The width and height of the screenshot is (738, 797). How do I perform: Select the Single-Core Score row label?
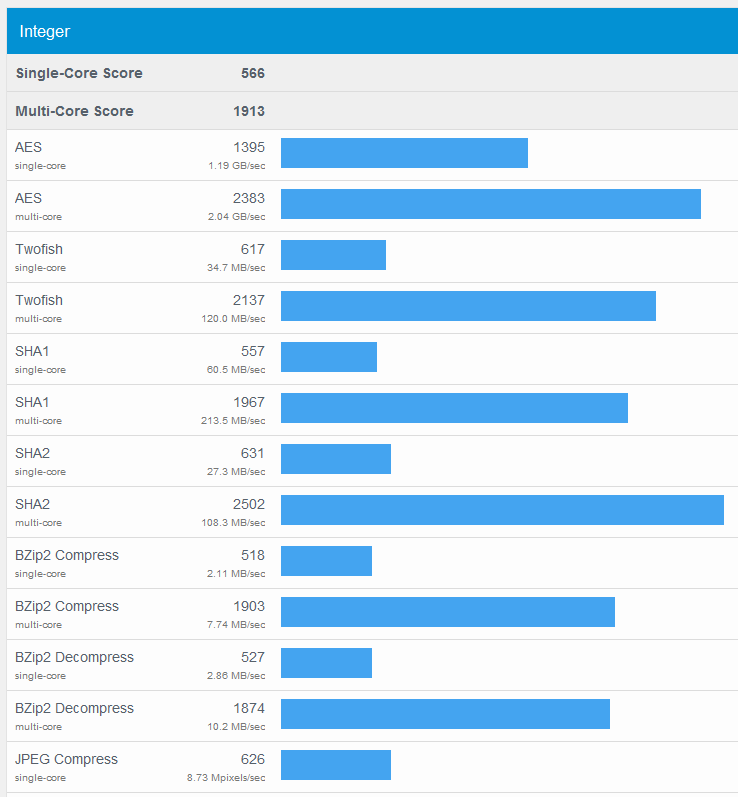pyautogui.click(x=79, y=73)
